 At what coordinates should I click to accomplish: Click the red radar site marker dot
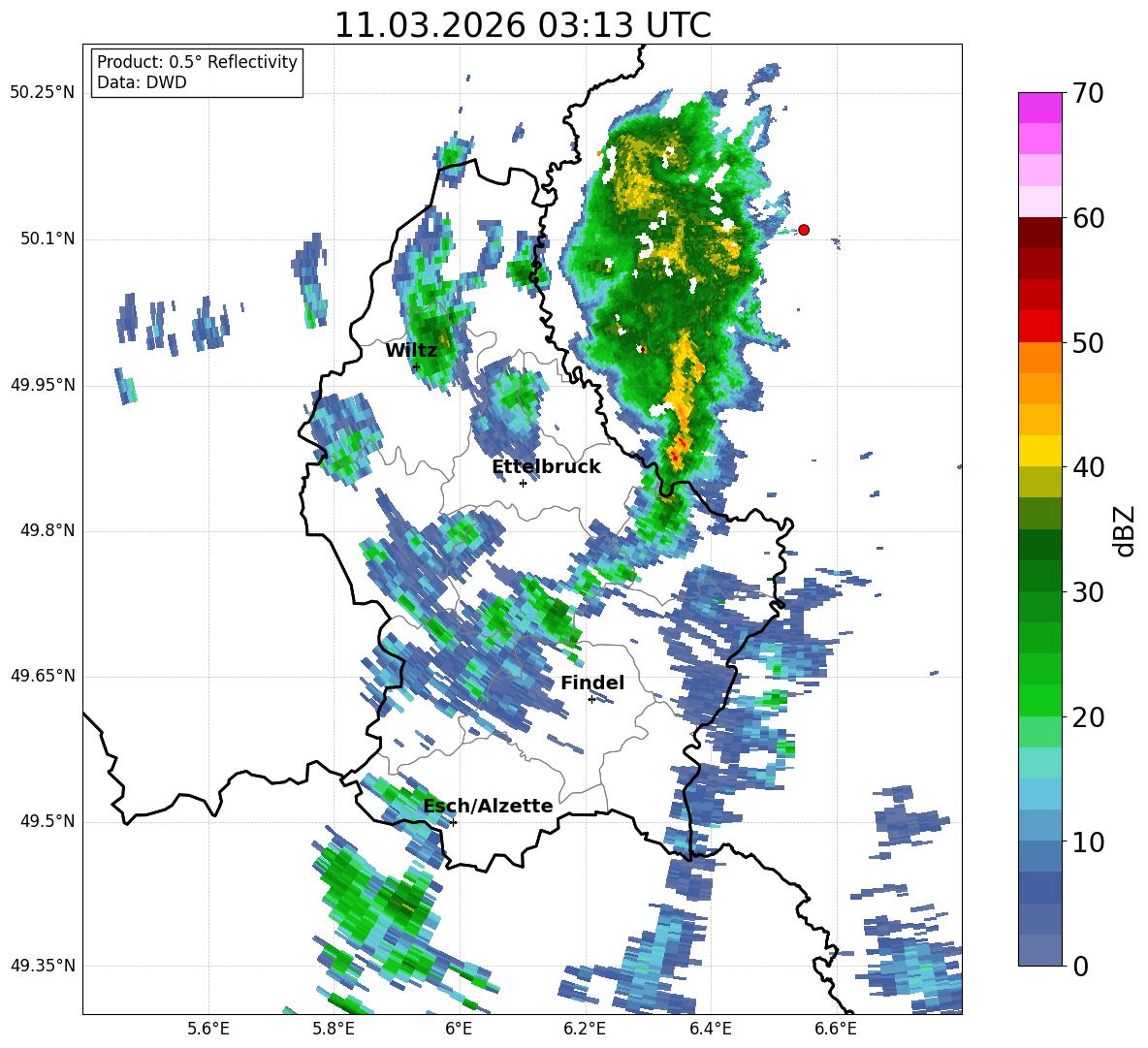click(x=803, y=230)
